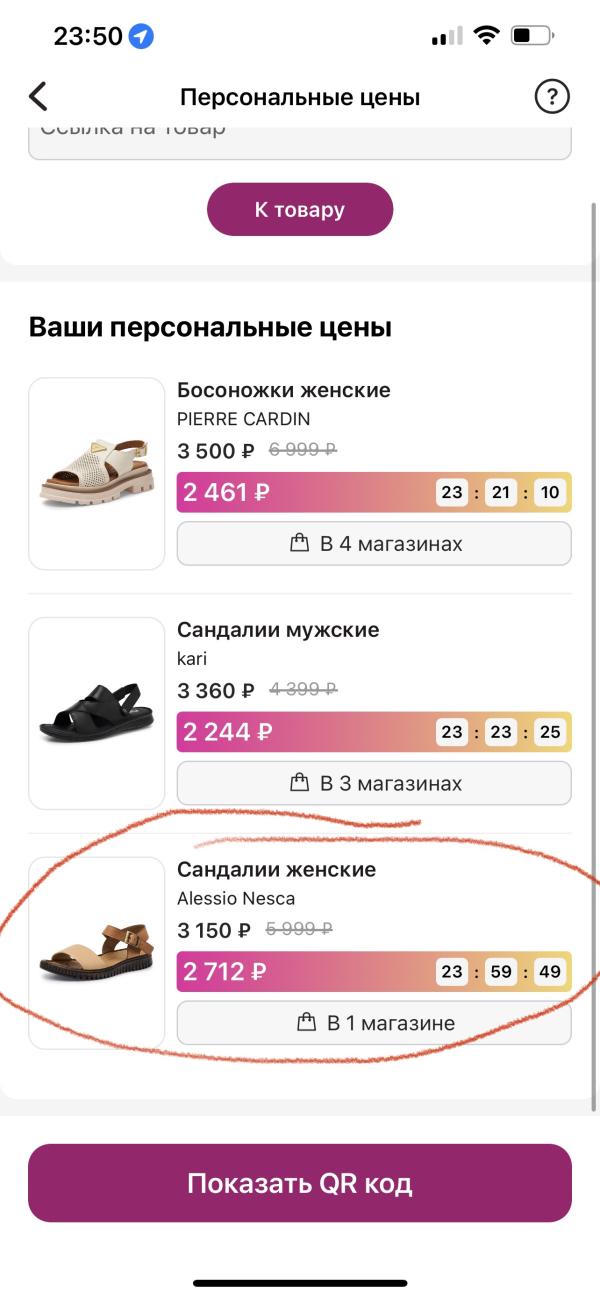Tap the back arrow icon
This screenshot has height=1297, width=600.
(38, 97)
